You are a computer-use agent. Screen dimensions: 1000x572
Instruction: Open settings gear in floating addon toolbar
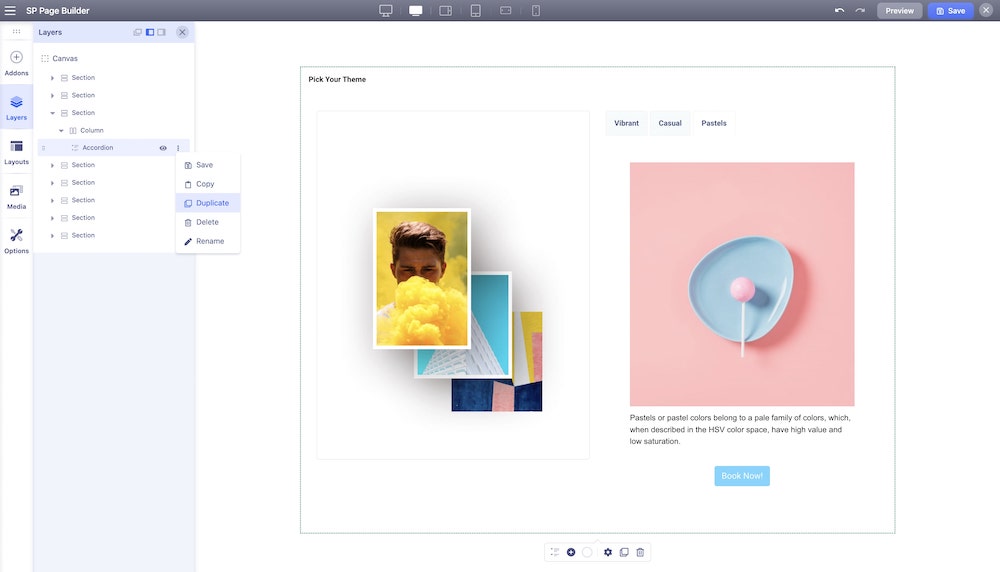point(607,552)
